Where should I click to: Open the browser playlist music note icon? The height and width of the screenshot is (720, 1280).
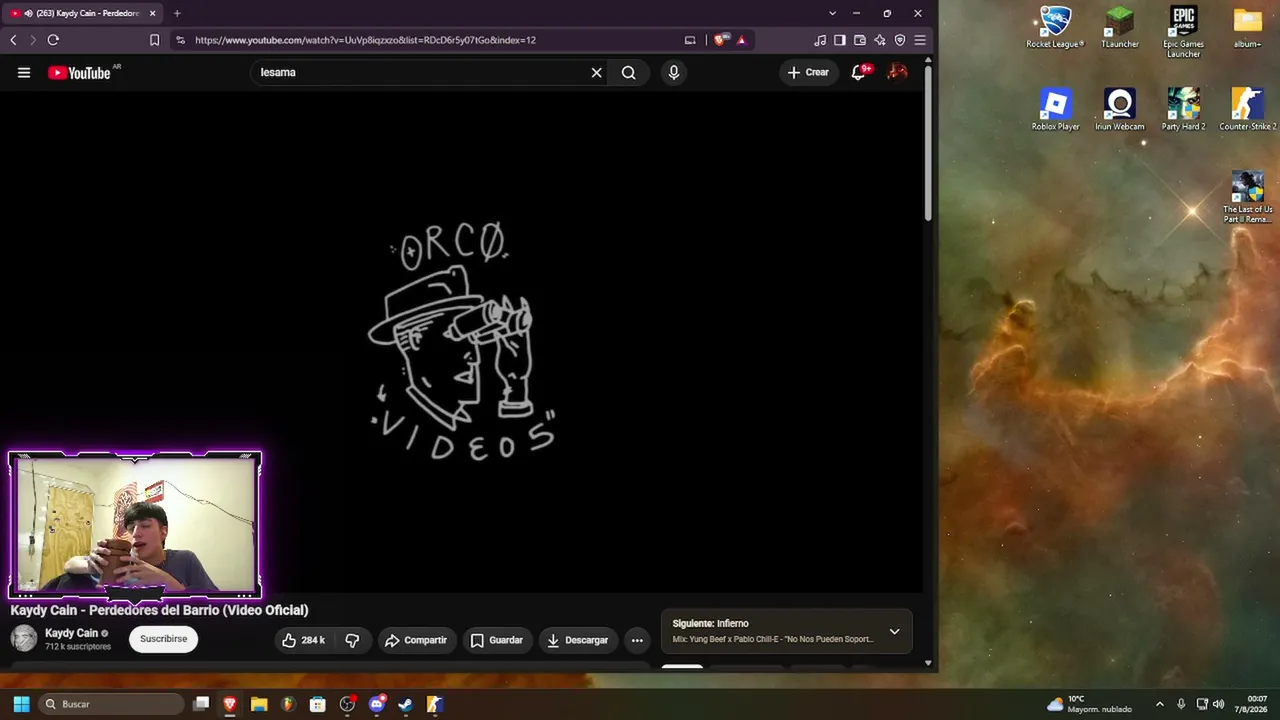click(x=820, y=40)
